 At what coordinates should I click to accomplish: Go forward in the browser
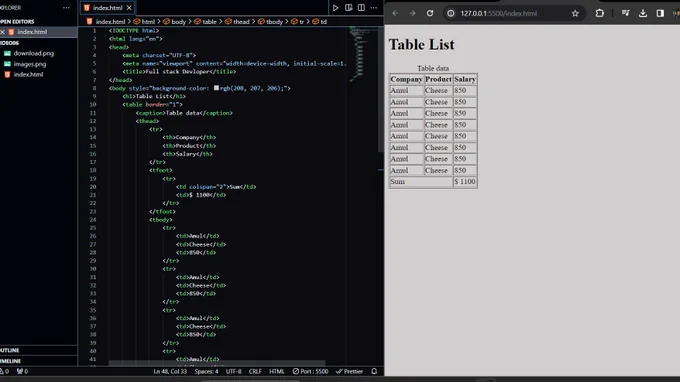click(x=412, y=13)
